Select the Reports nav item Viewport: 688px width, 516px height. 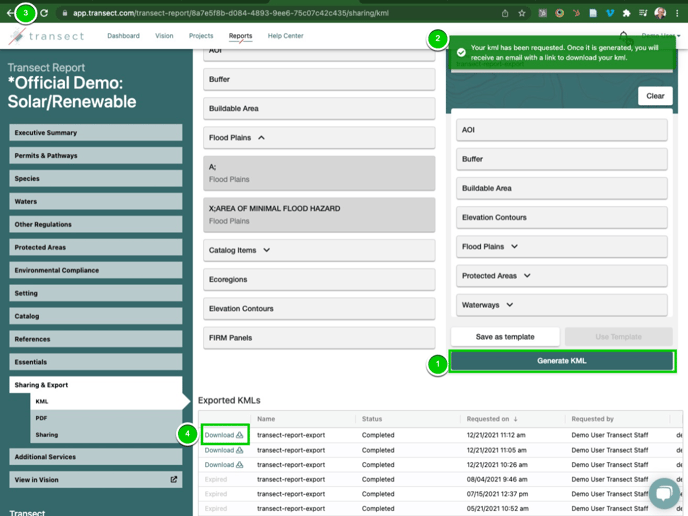pos(240,36)
